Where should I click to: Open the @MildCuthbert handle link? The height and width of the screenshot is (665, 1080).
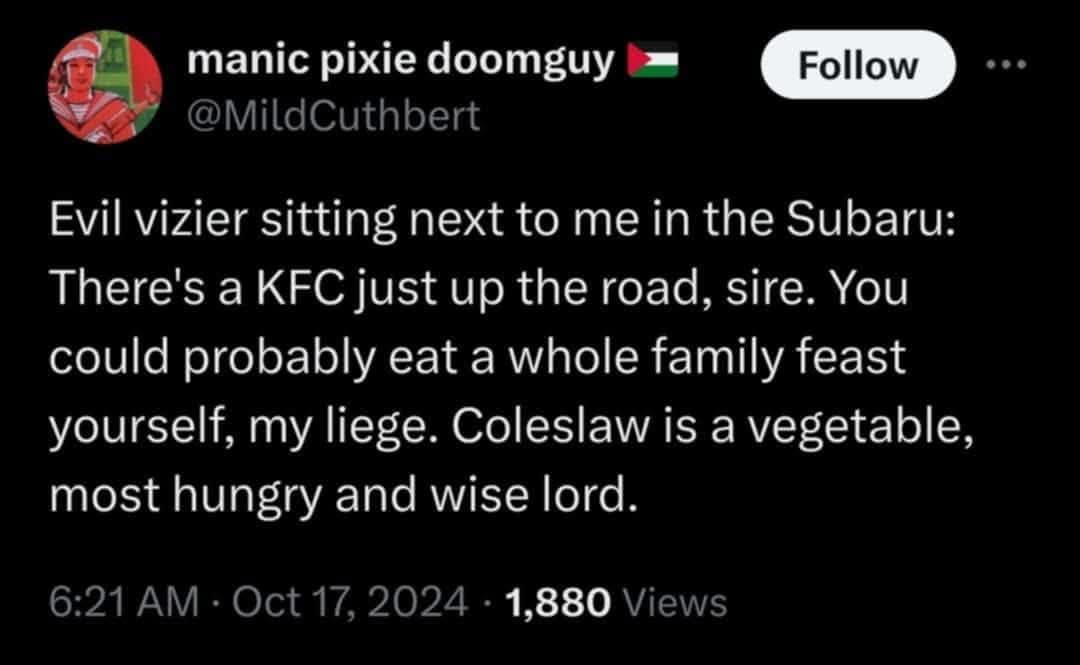tap(336, 117)
